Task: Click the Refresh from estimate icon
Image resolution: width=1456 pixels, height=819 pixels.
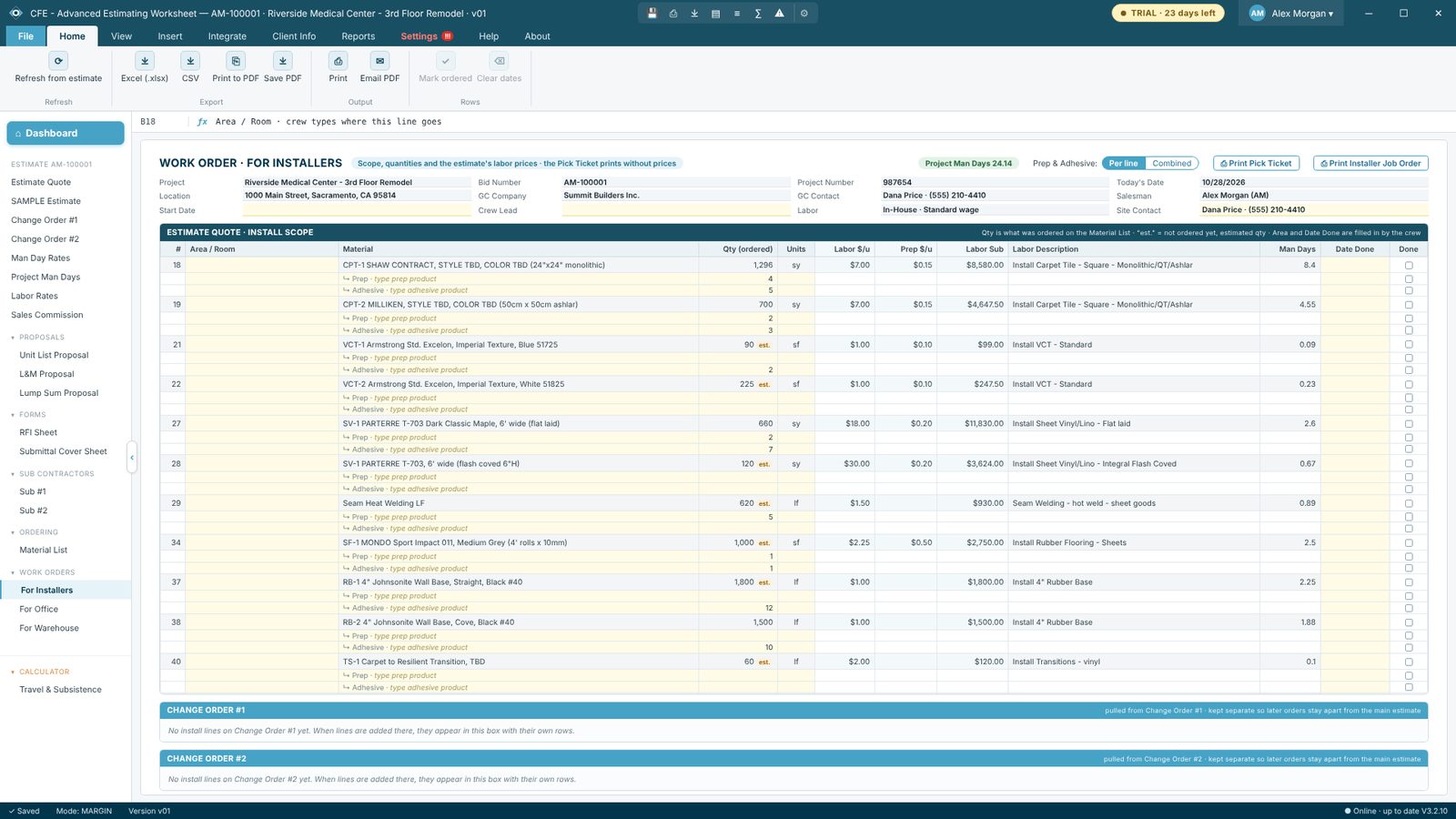Action: click(58, 61)
